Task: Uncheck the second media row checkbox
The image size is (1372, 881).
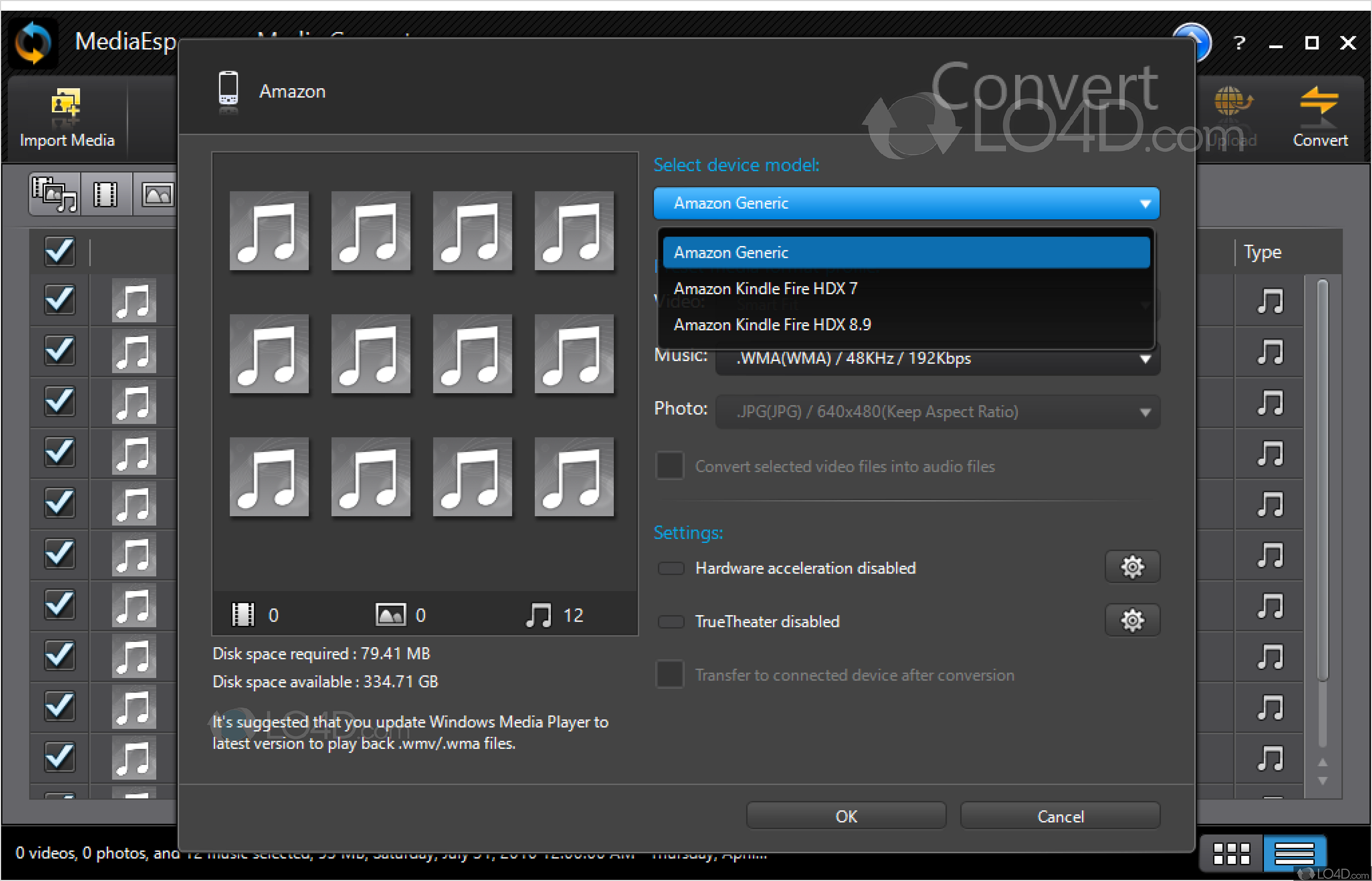Action: (59, 350)
